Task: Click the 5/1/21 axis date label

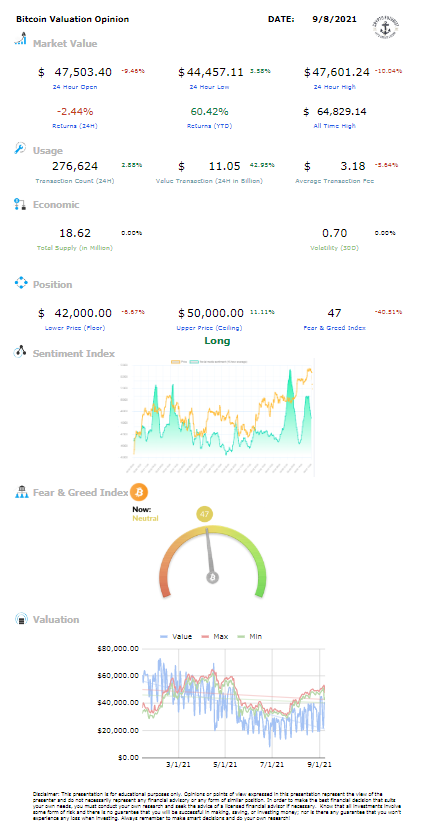Action: tap(226, 765)
